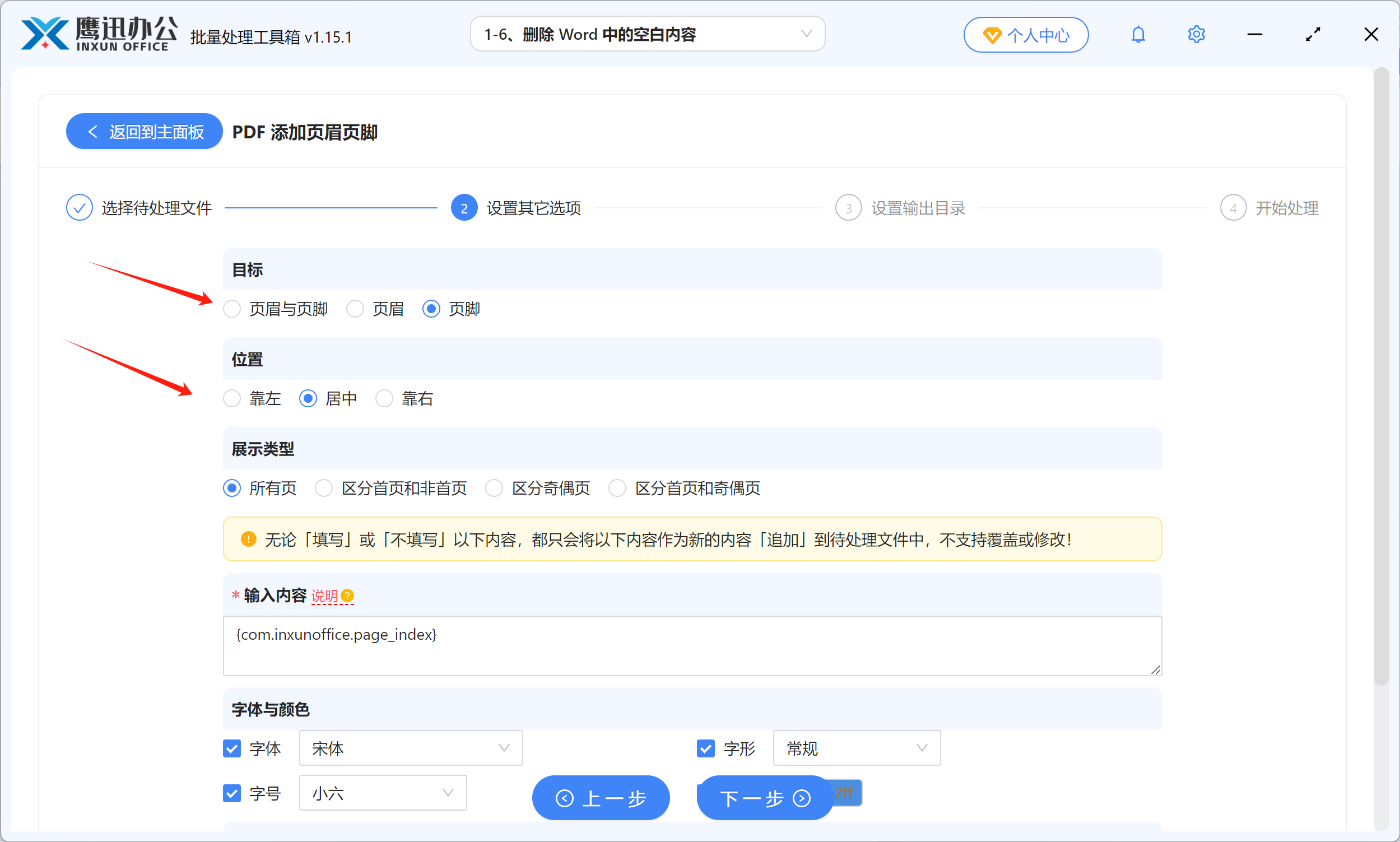The width and height of the screenshot is (1400, 842).
Task: Toggle the 字体 checkbox
Action: 232,748
